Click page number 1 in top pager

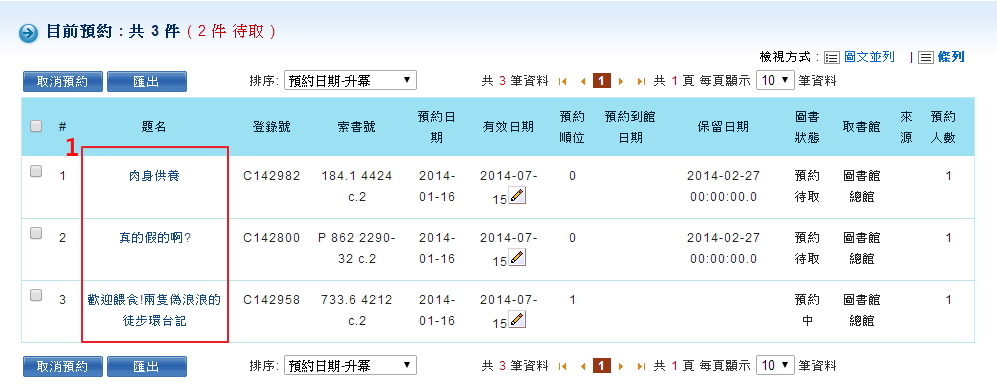click(x=602, y=81)
